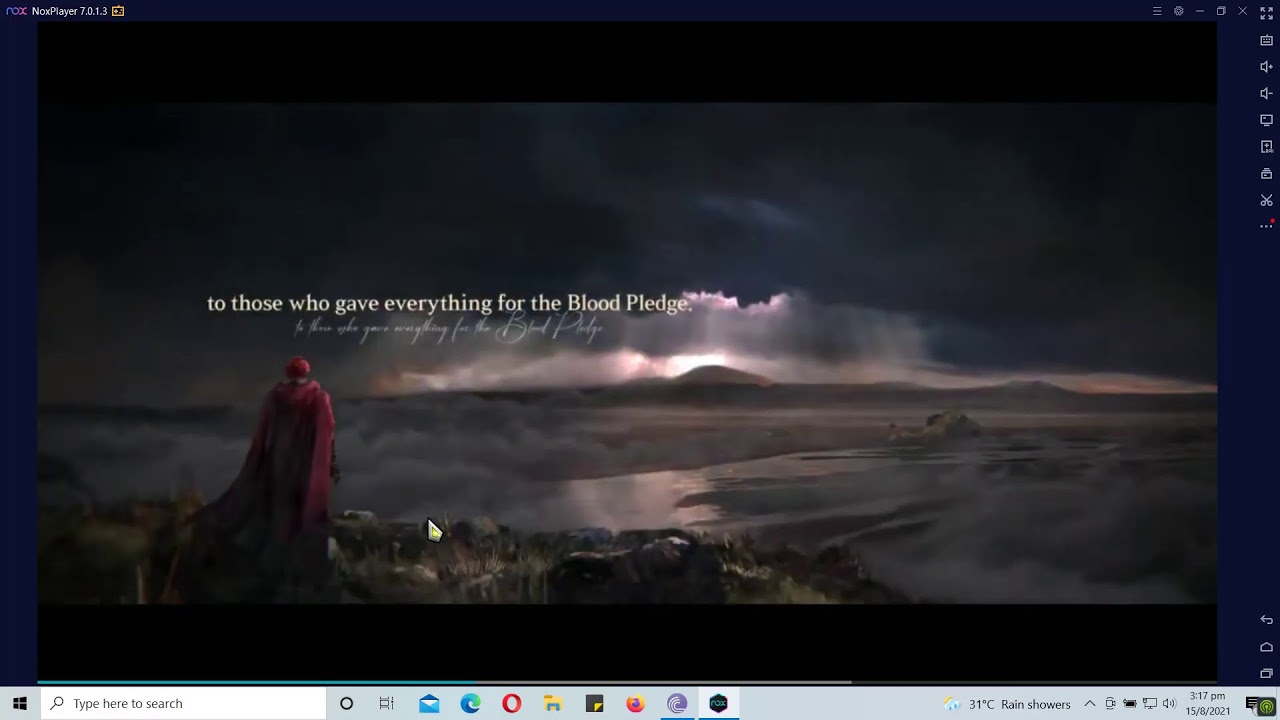The image size is (1280, 720).
Task: Open keyboard mapping tool
Action: [1266, 40]
